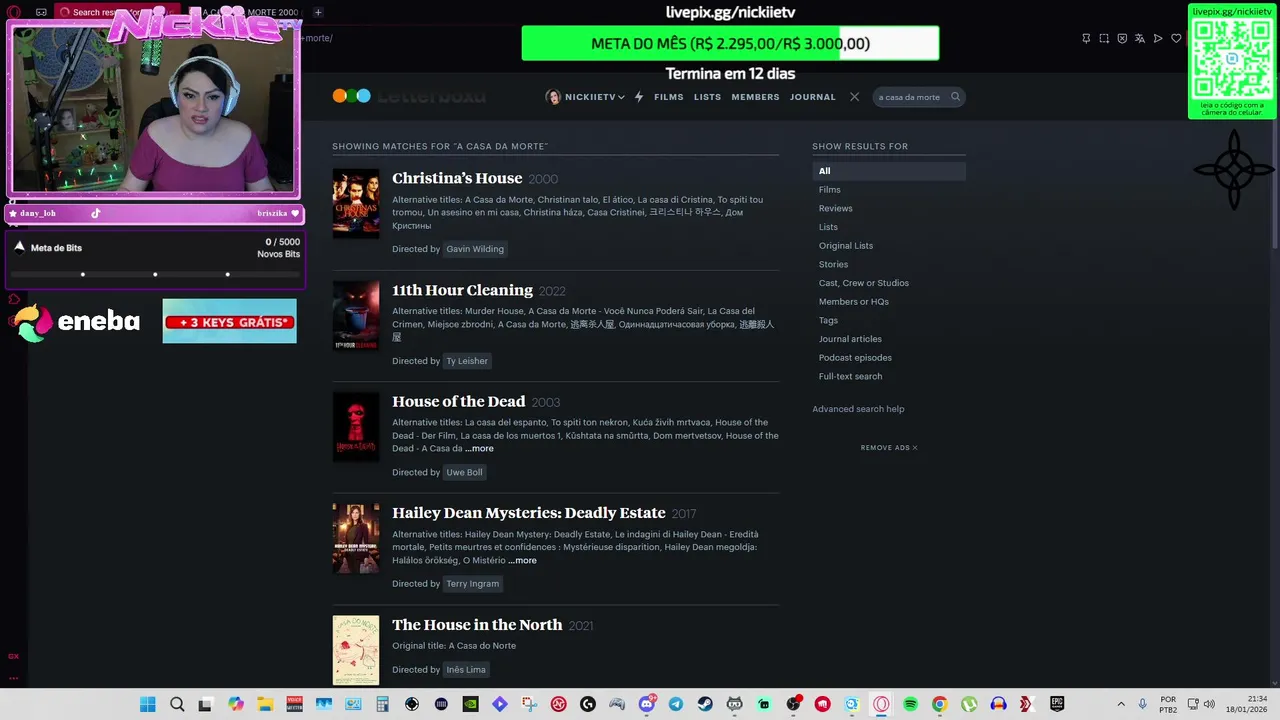The height and width of the screenshot is (720, 1280).
Task: Click House of the Dead poster
Action: point(356,427)
